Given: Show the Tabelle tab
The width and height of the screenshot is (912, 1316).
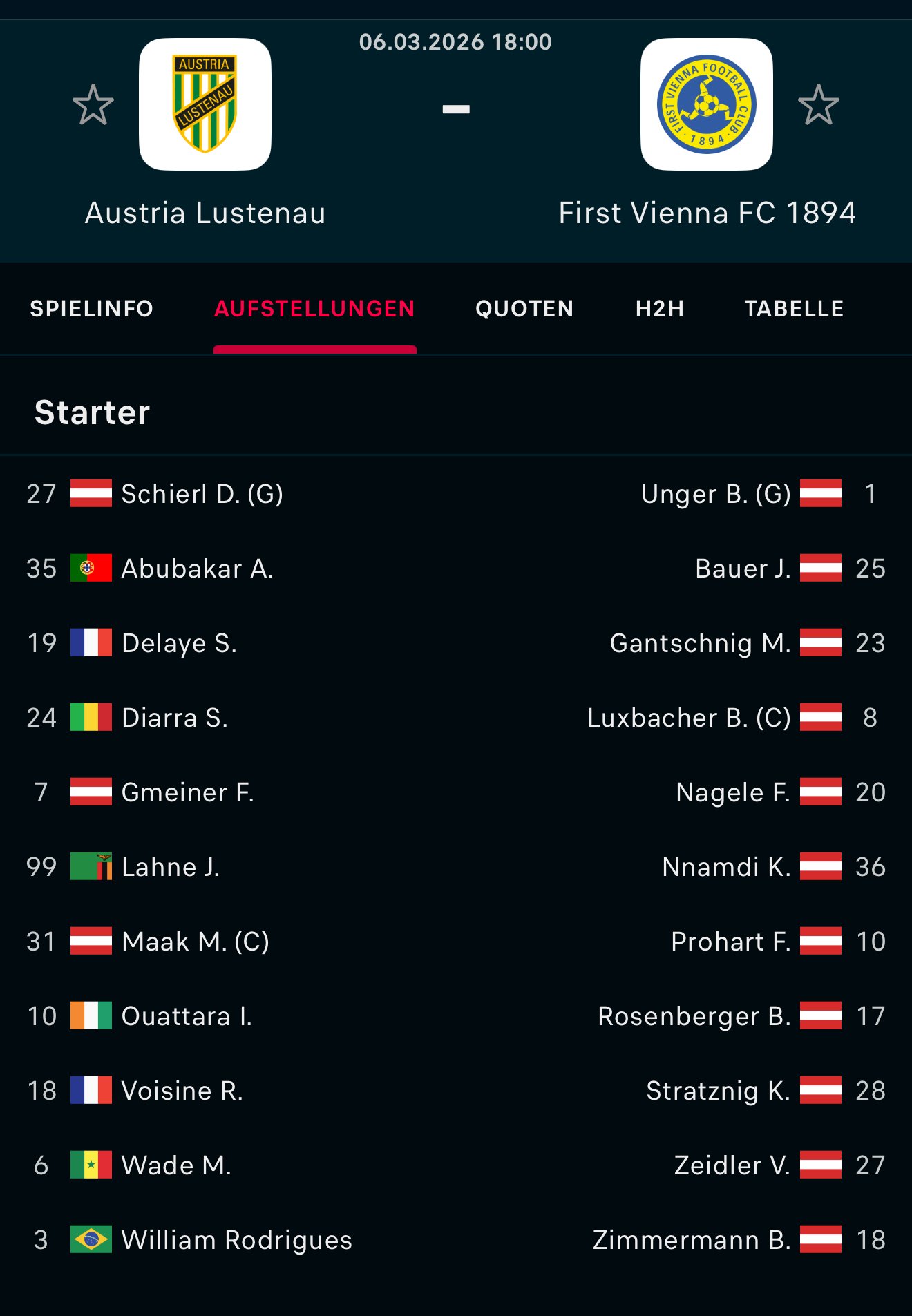Looking at the screenshot, I should tap(794, 309).
